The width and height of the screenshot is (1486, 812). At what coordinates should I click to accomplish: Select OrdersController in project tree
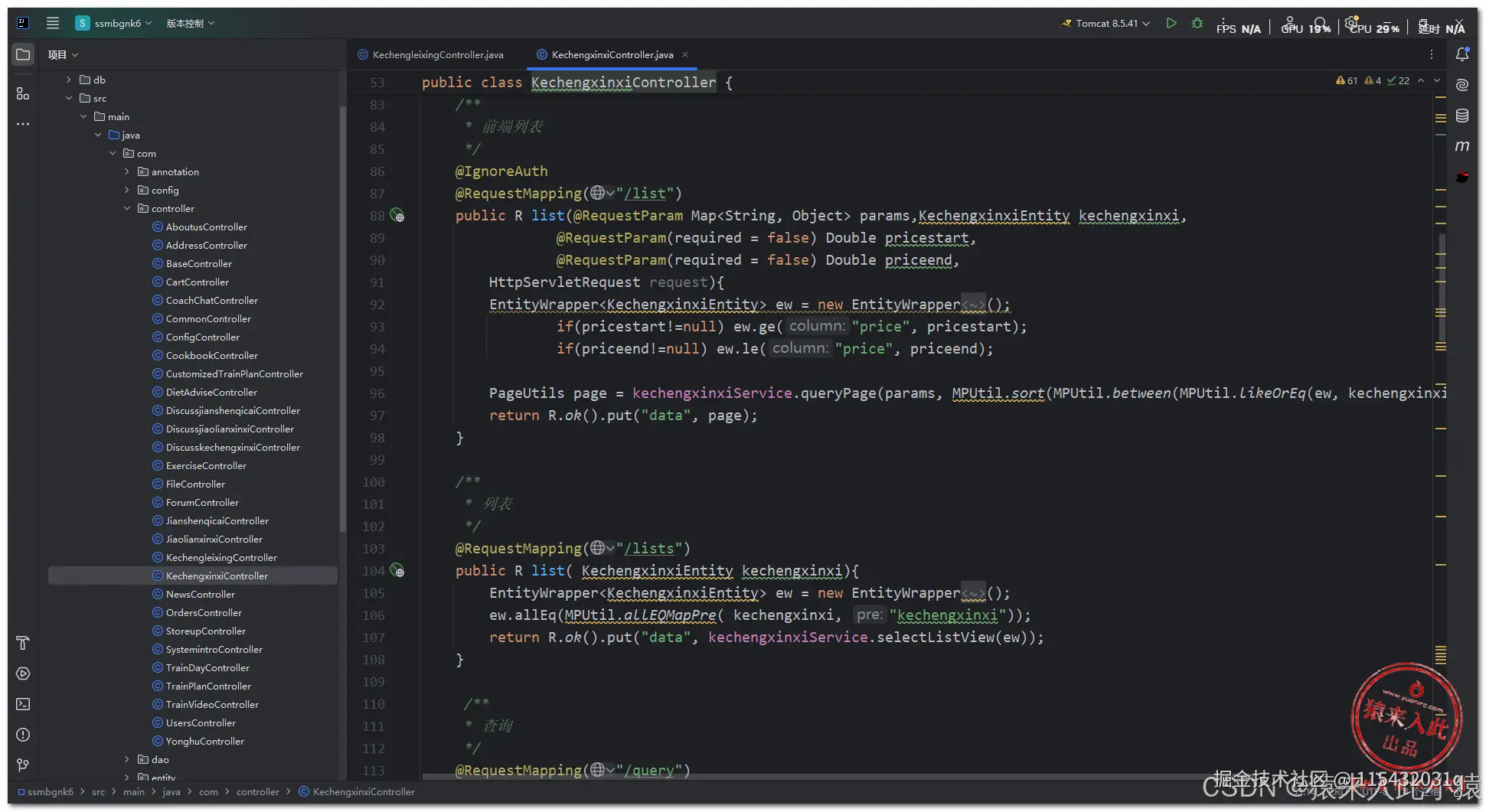click(204, 612)
